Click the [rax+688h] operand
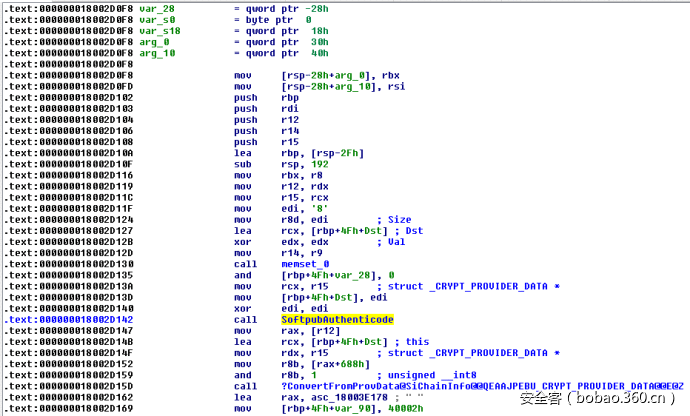The width and height of the screenshot is (690, 416). [x=336, y=364]
